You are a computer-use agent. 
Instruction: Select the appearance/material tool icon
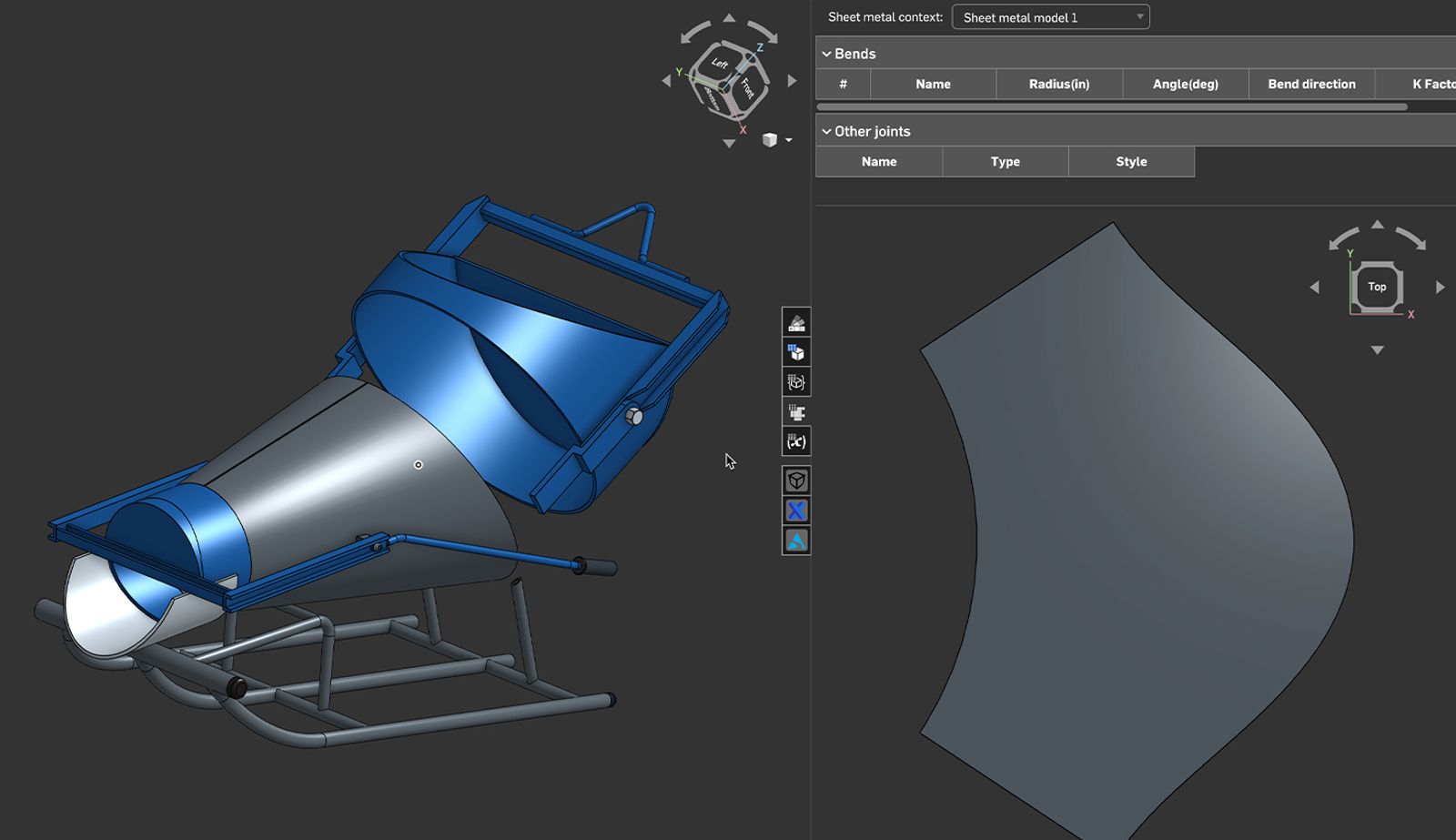point(795,322)
